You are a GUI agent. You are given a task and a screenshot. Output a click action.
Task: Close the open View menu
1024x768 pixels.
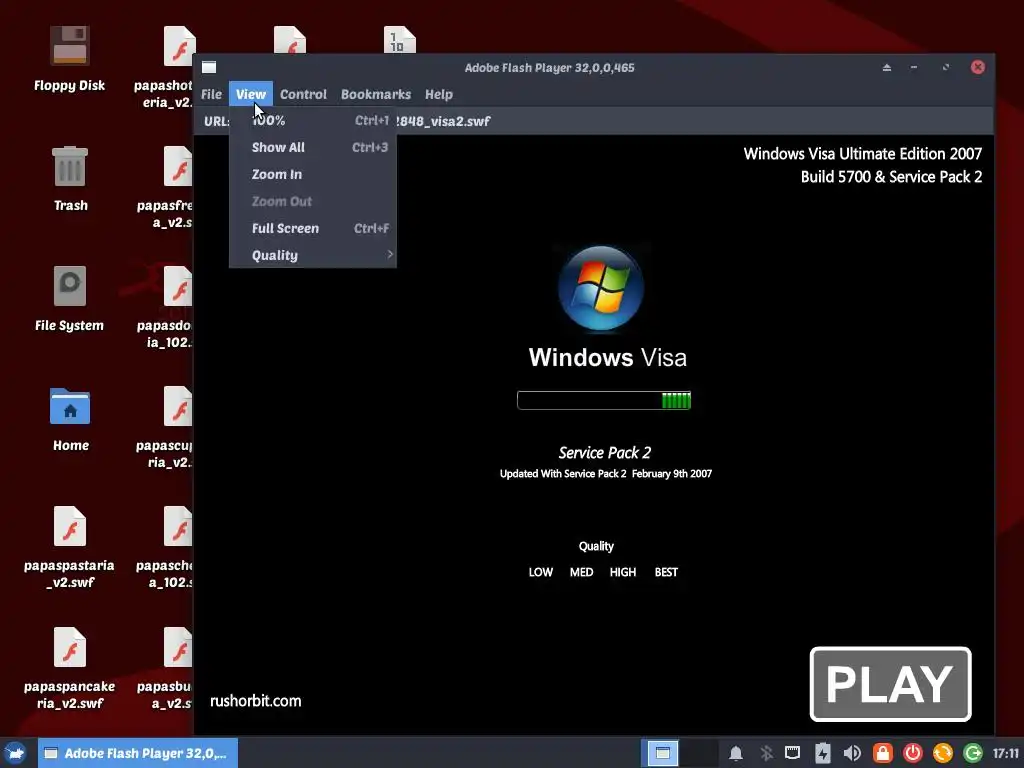click(x=251, y=94)
